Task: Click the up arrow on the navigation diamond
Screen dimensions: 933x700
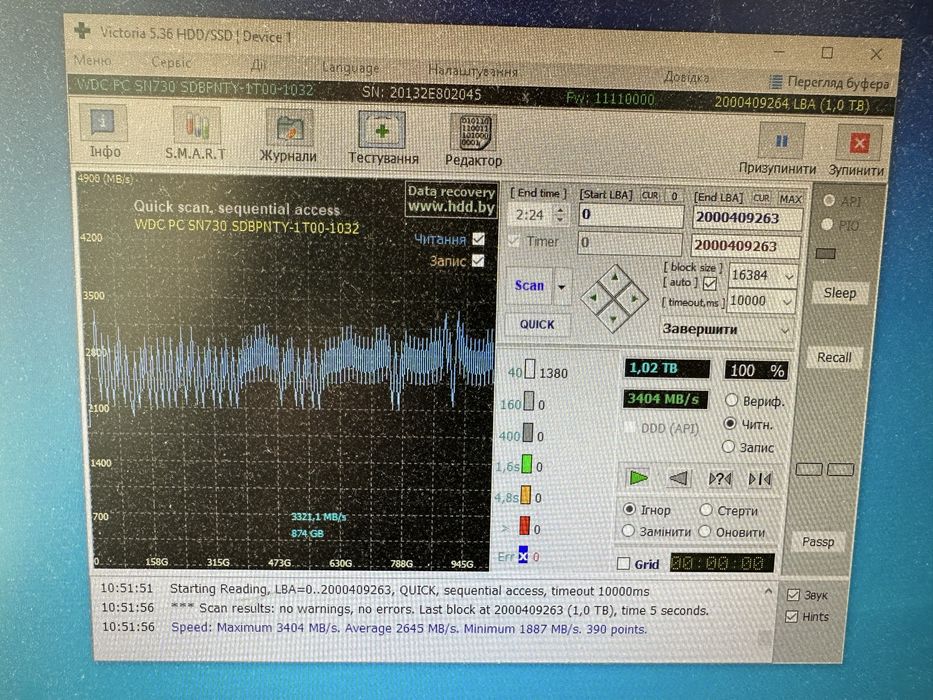Action: click(x=615, y=277)
